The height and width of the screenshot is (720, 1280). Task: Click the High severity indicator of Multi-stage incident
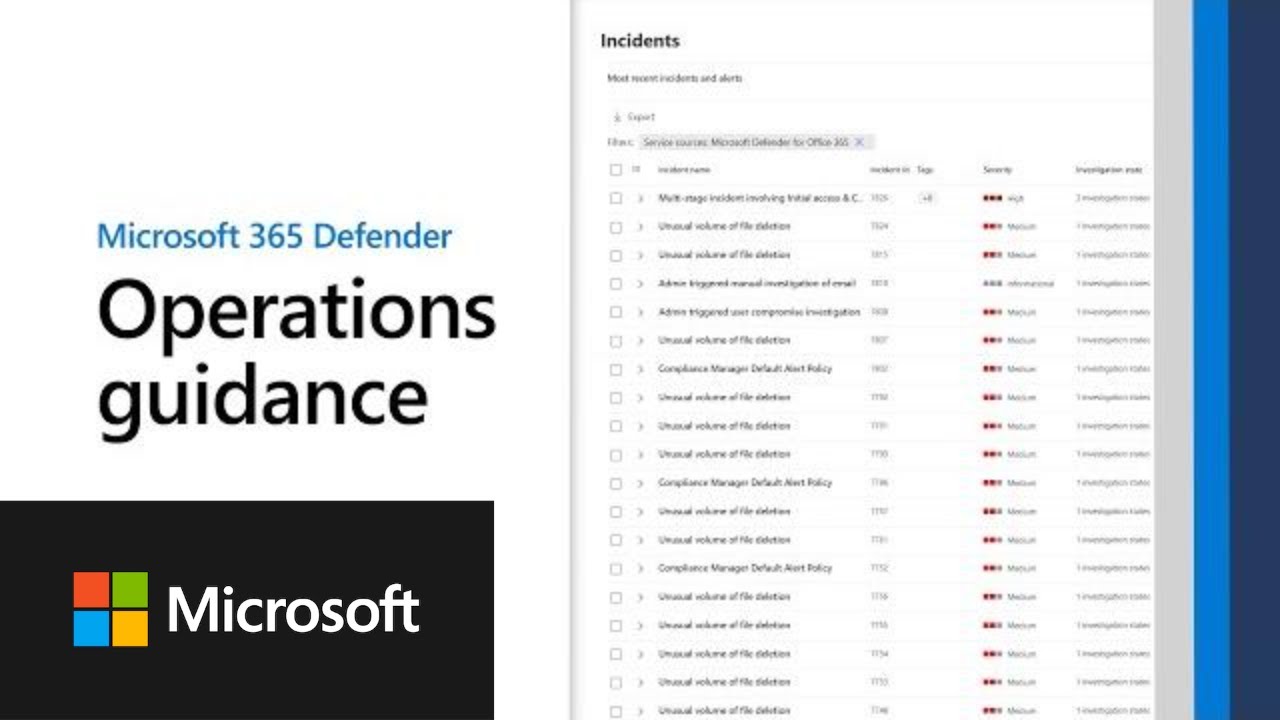click(1004, 199)
